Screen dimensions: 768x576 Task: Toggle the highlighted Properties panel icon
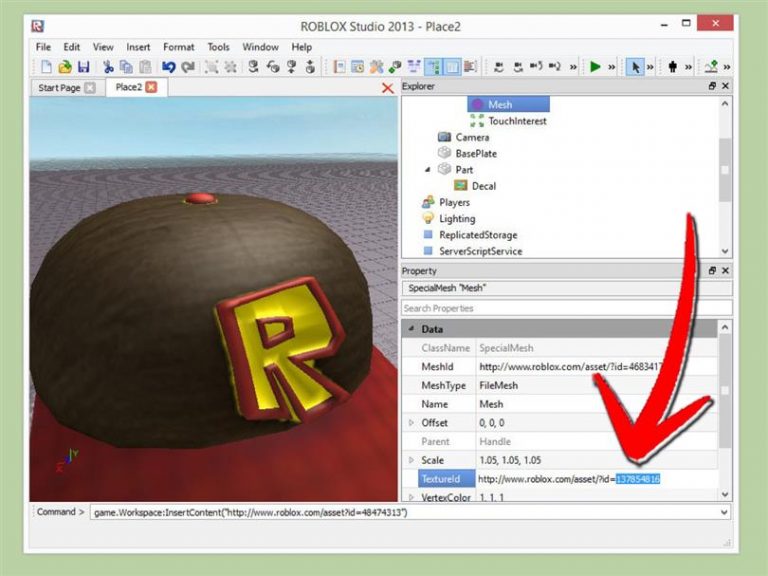pyautogui.click(x=452, y=67)
